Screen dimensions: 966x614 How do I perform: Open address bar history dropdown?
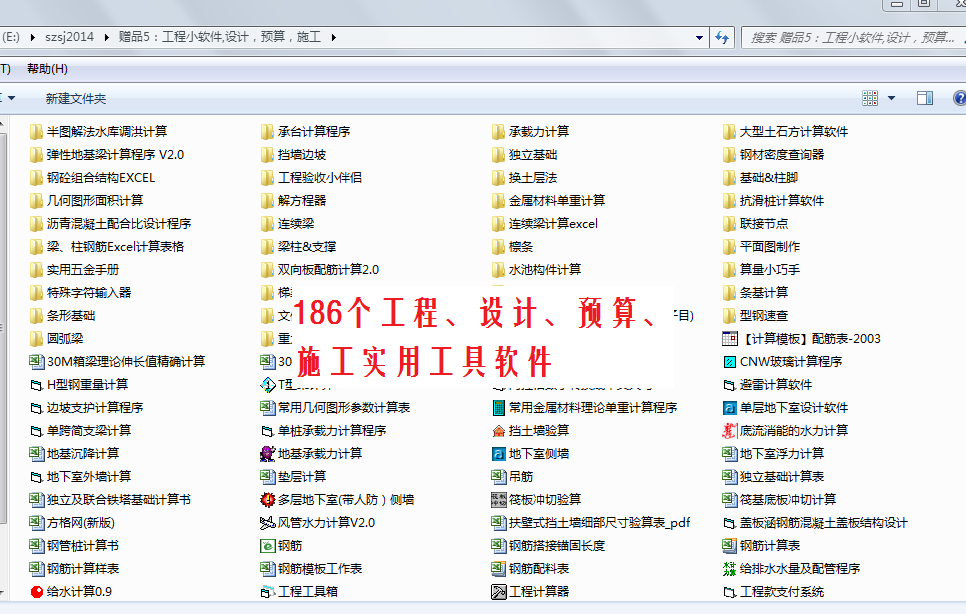pyautogui.click(x=699, y=37)
